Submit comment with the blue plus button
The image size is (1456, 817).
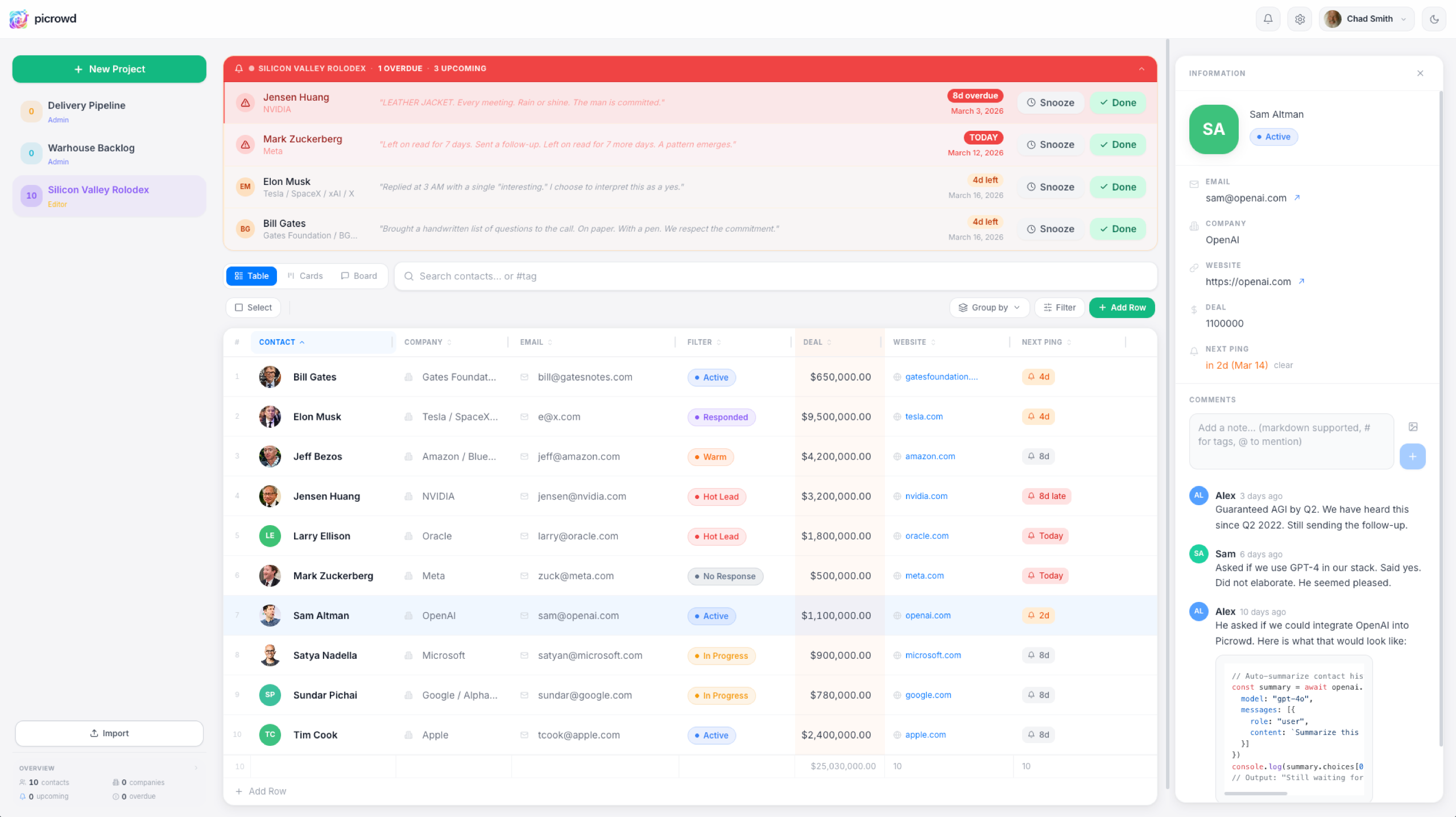[1412, 456]
